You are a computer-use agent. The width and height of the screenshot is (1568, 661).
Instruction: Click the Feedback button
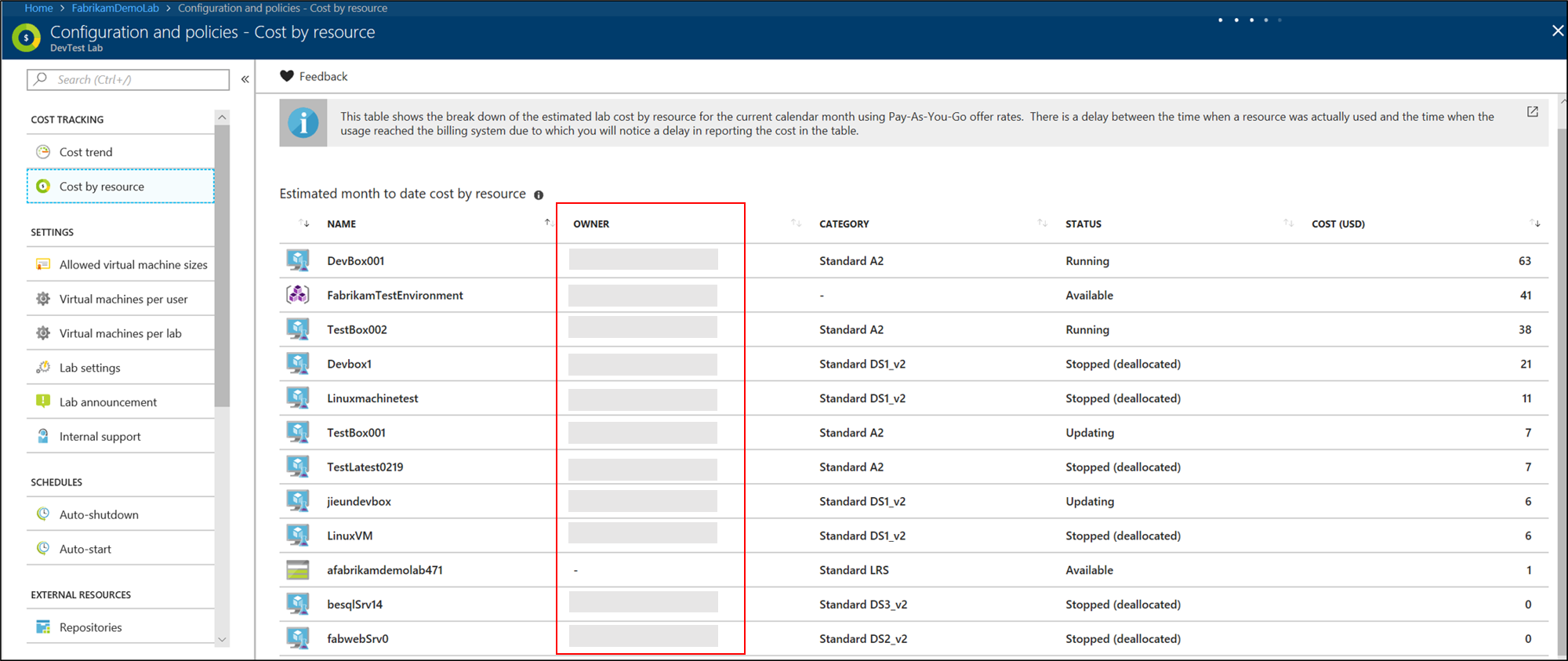[314, 76]
